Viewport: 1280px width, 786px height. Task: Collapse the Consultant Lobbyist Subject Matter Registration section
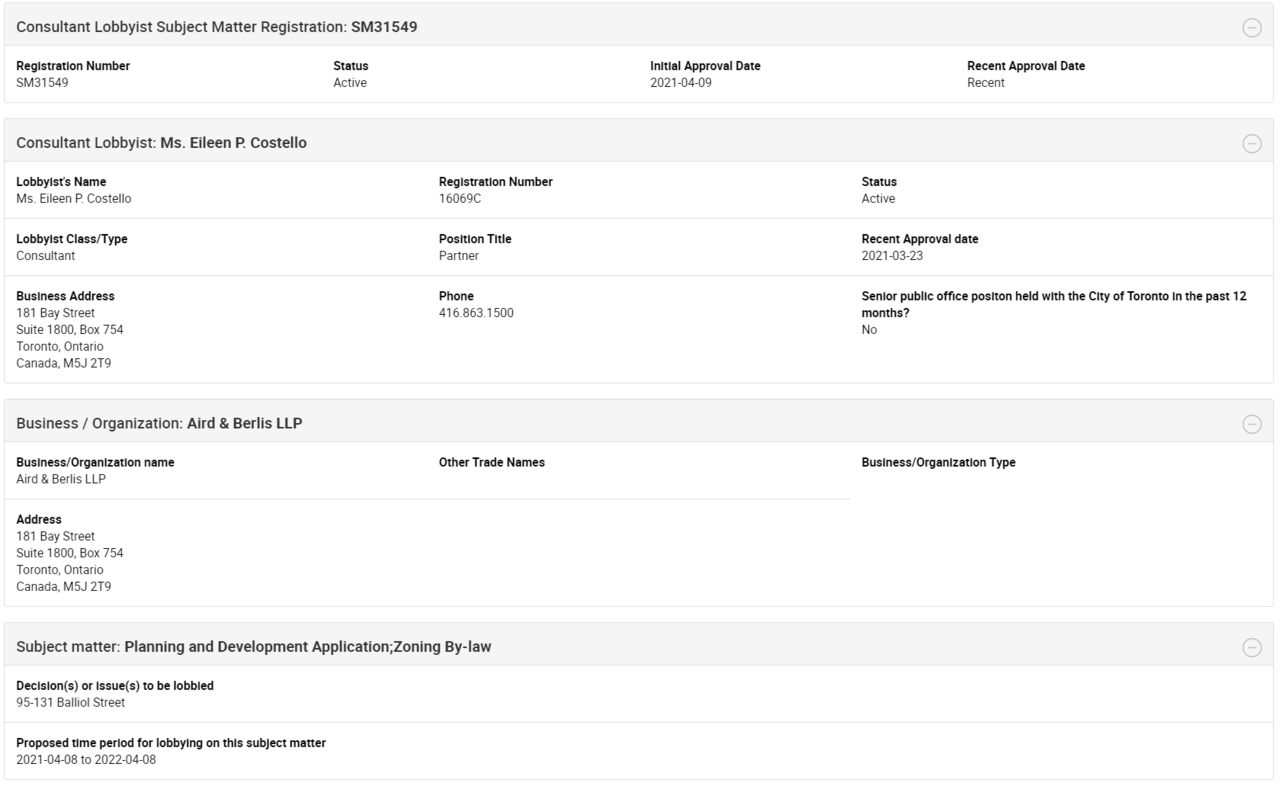[x=1251, y=28]
